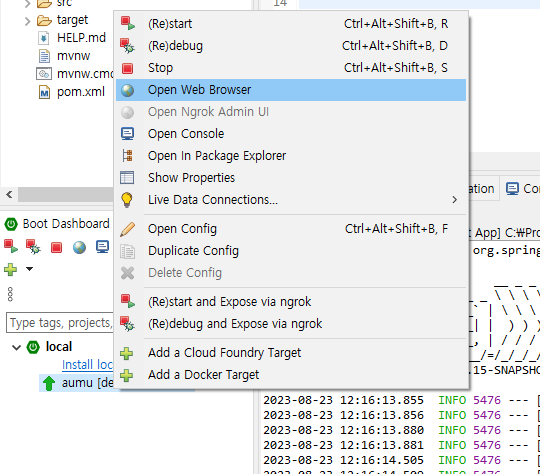Switch to the Console tab

pyautogui.click(x=522, y=189)
